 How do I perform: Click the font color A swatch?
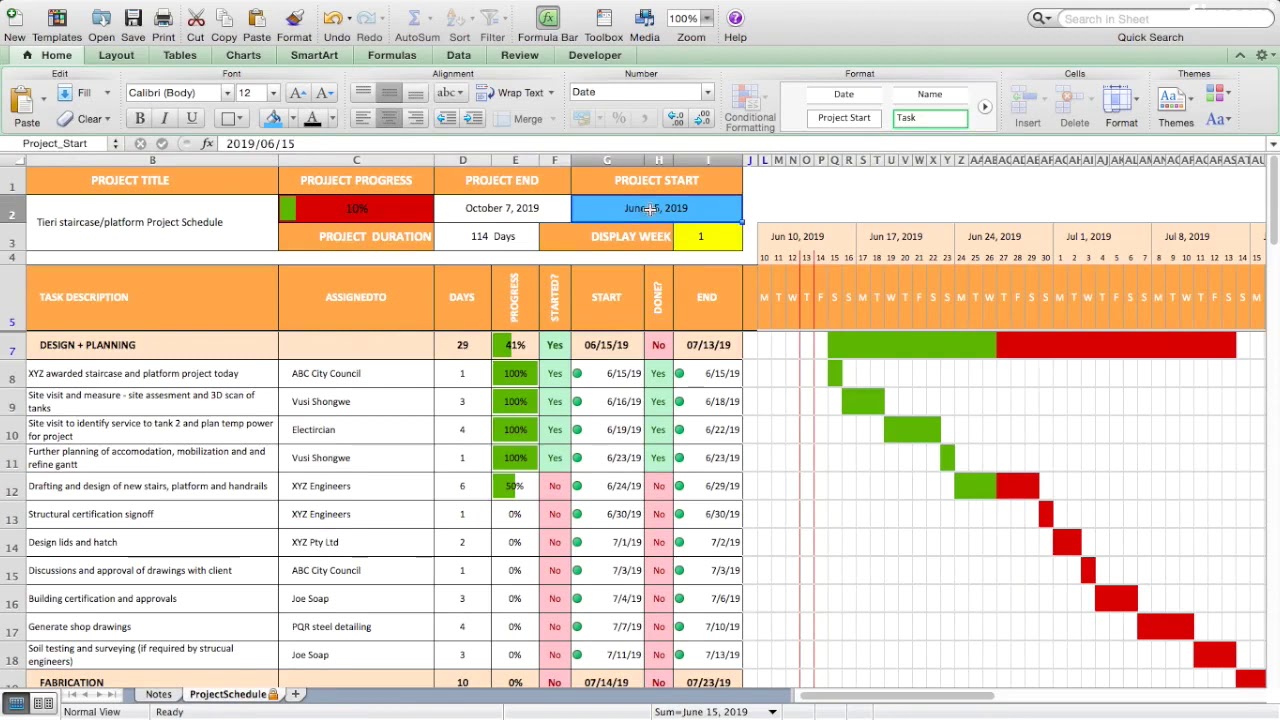click(312, 118)
